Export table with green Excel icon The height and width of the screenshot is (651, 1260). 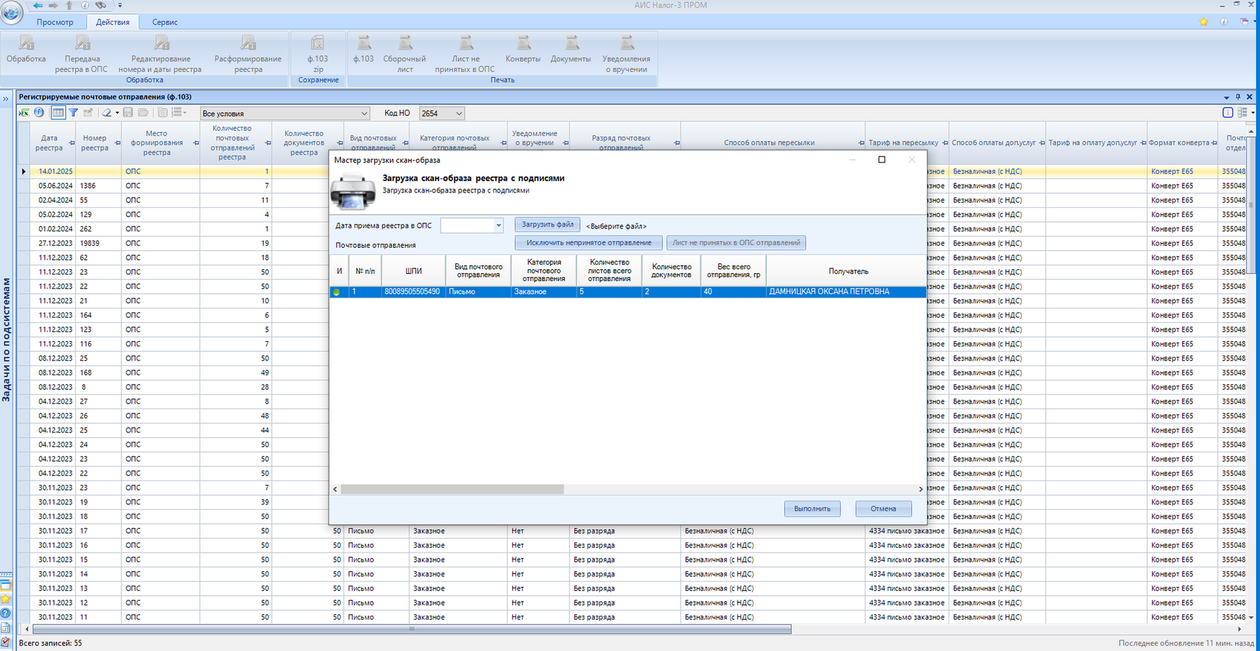pos(24,113)
